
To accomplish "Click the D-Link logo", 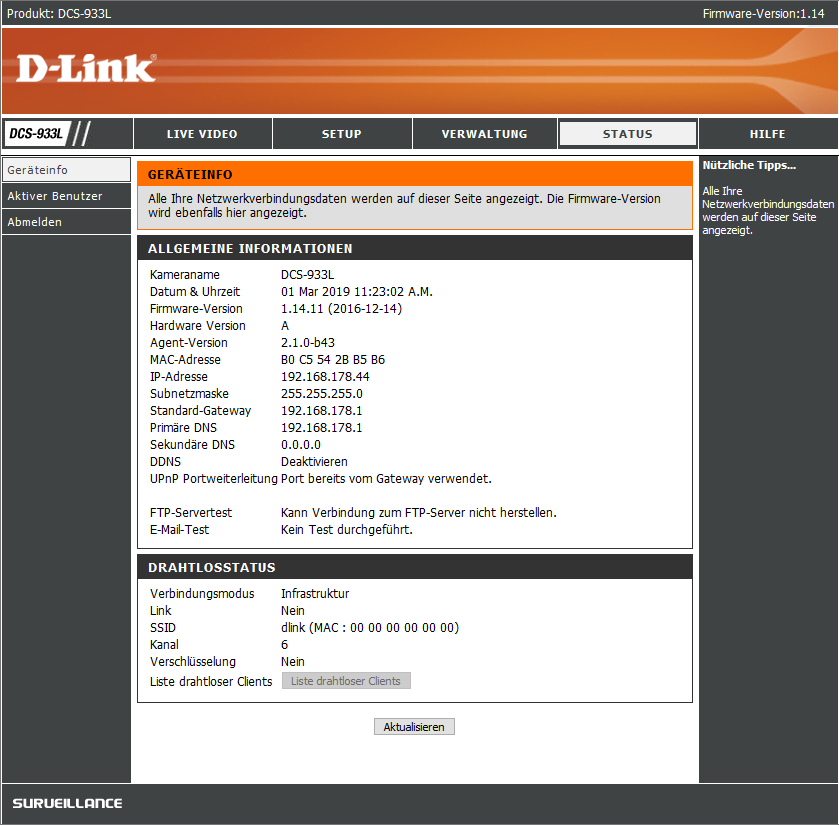I will click(86, 68).
